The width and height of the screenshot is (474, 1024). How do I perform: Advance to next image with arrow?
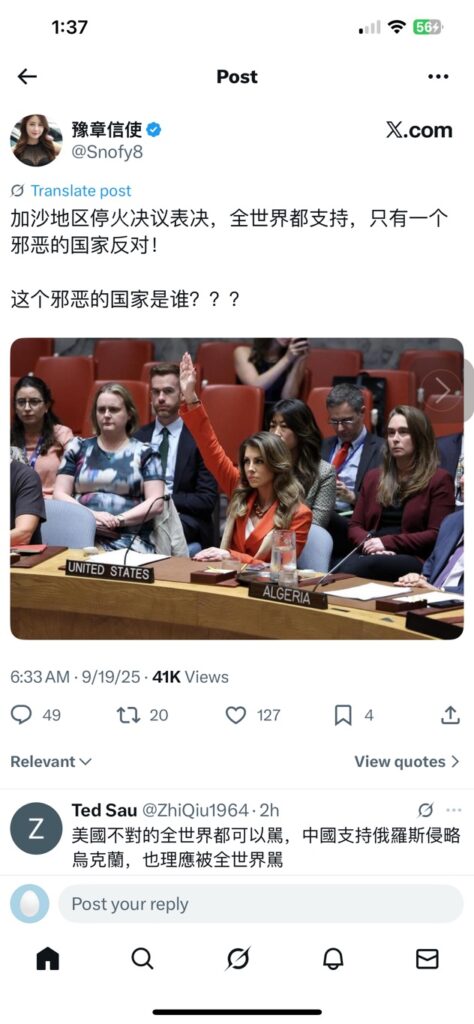coord(443,391)
